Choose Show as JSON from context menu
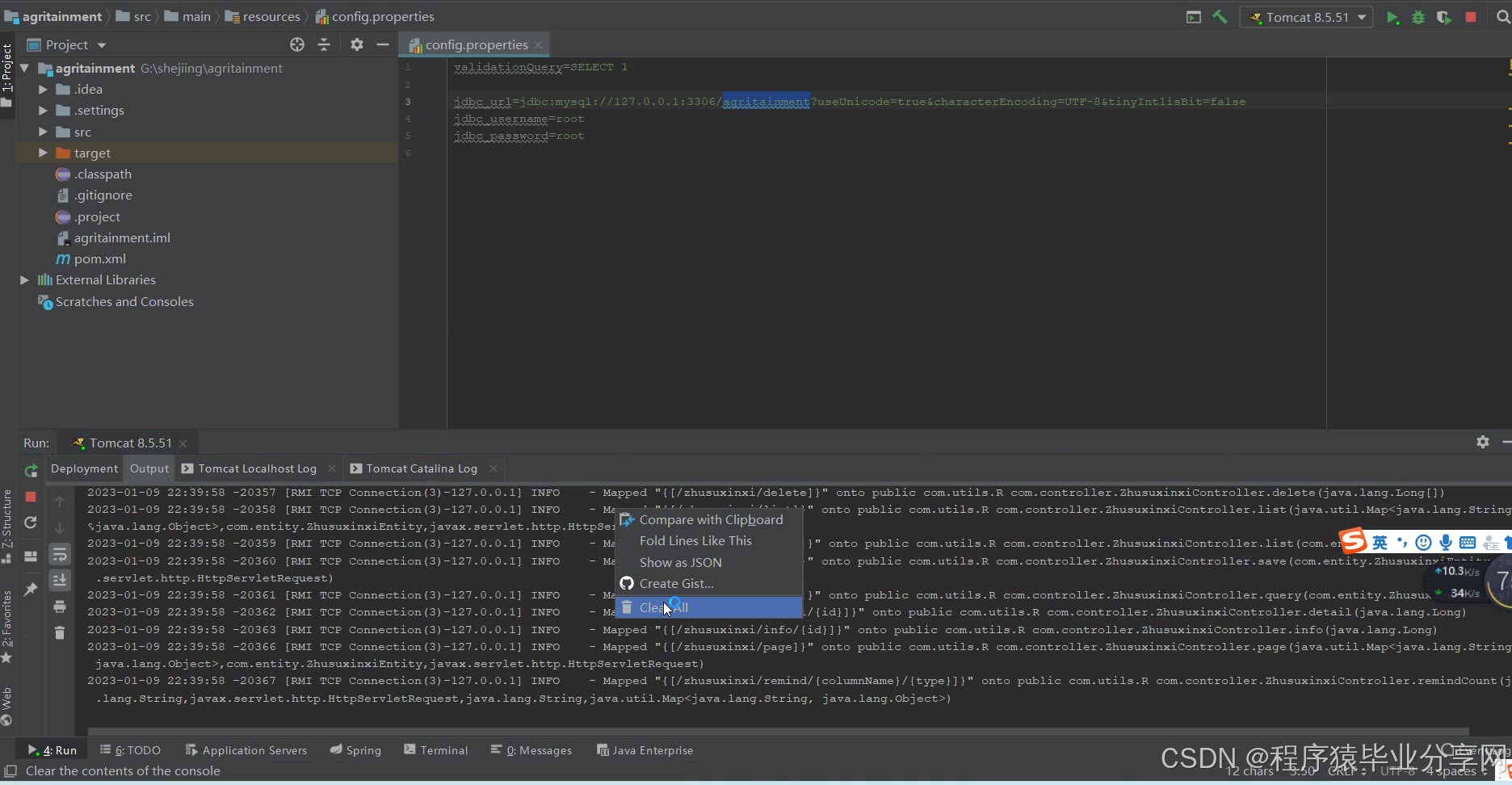Screen dimensions: 1512x785 click(x=709, y=563)
